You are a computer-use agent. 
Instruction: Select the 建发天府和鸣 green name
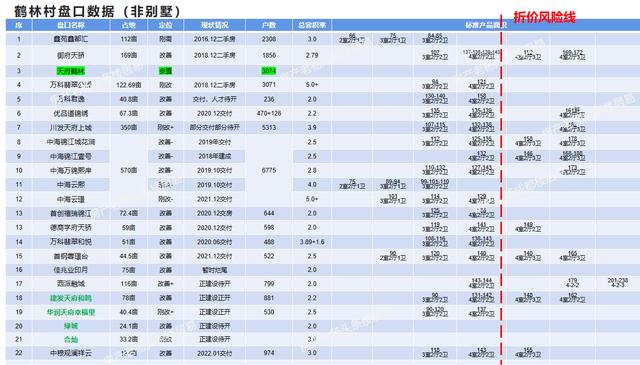[71, 298]
